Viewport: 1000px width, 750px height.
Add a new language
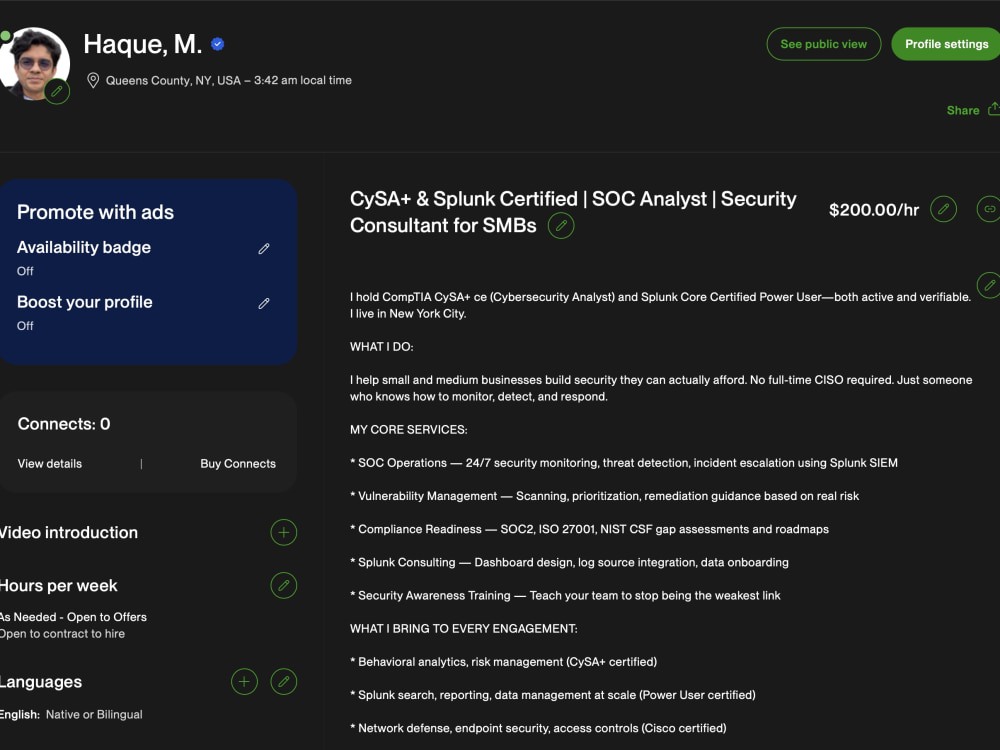(244, 682)
